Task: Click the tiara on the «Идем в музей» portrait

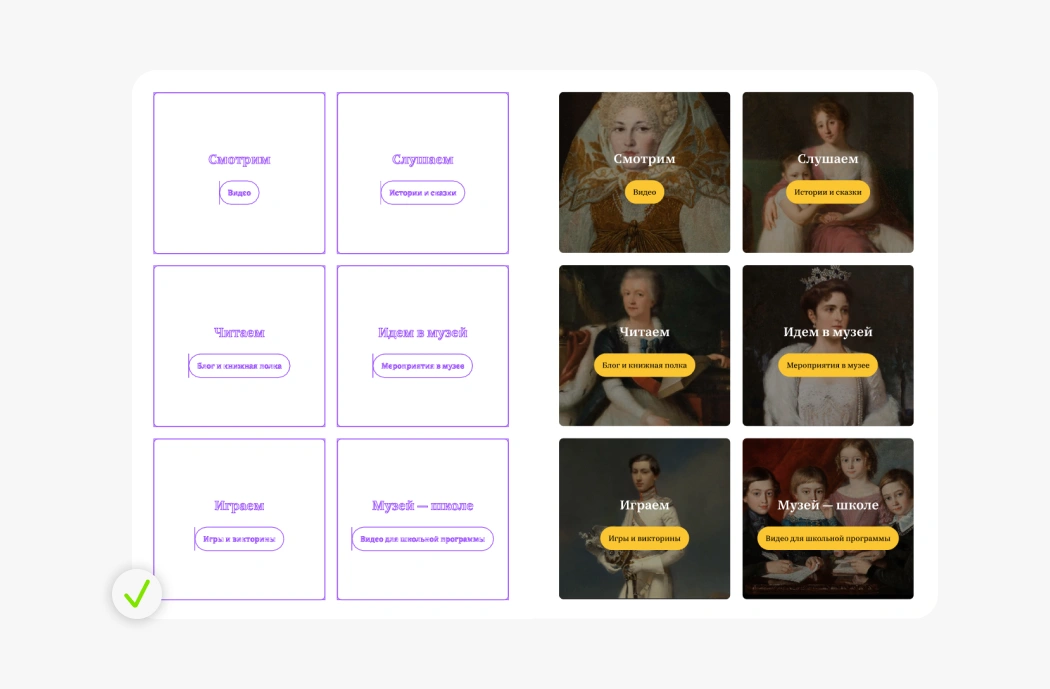Action: pyautogui.click(x=826, y=277)
